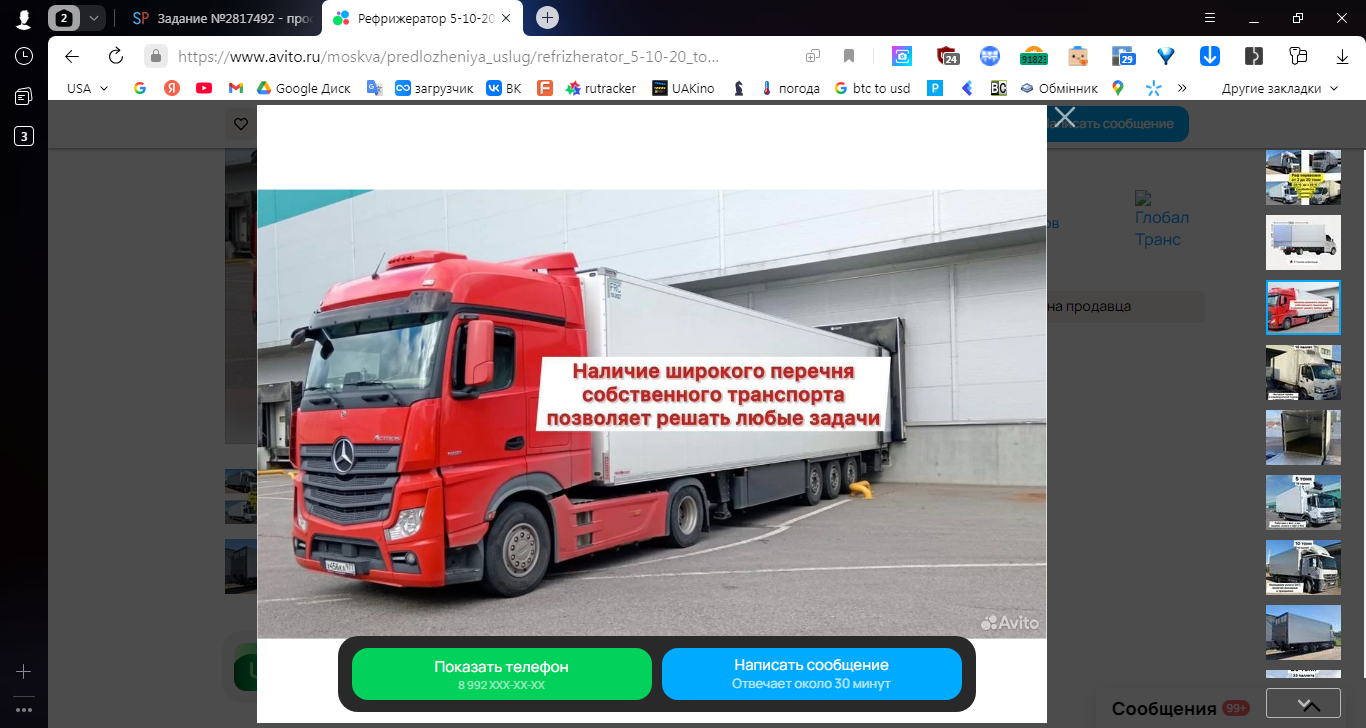Open the Глобал Транс seller link
1366x728 pixels.
pyautogui.click(x=1161, y=219)
